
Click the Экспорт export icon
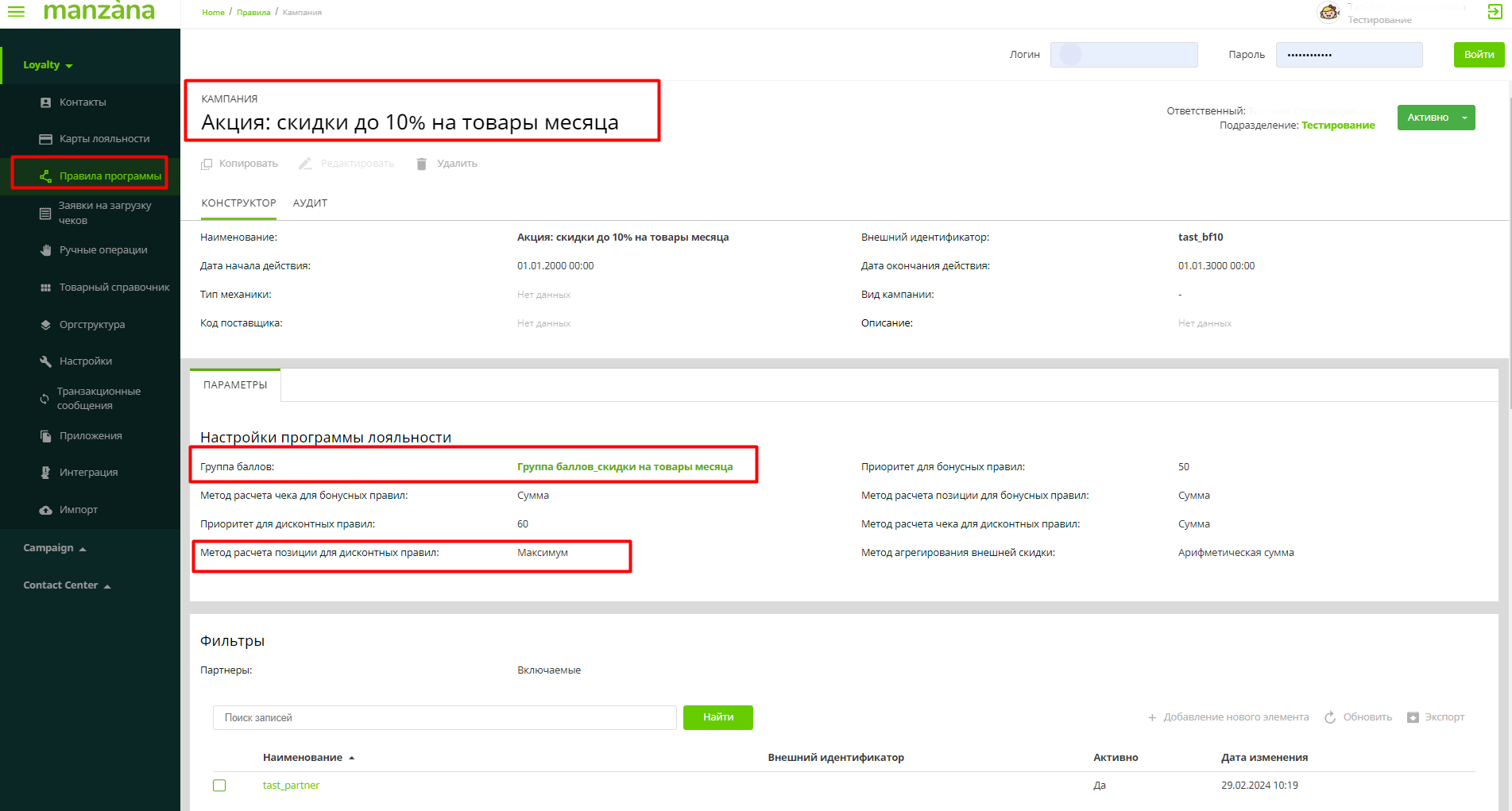[1413, 717]
